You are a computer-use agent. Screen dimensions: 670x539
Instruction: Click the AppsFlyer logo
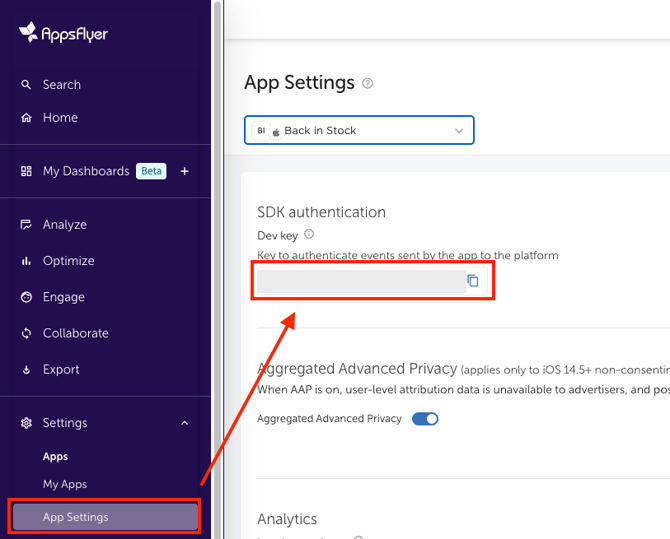click(63, 33)
